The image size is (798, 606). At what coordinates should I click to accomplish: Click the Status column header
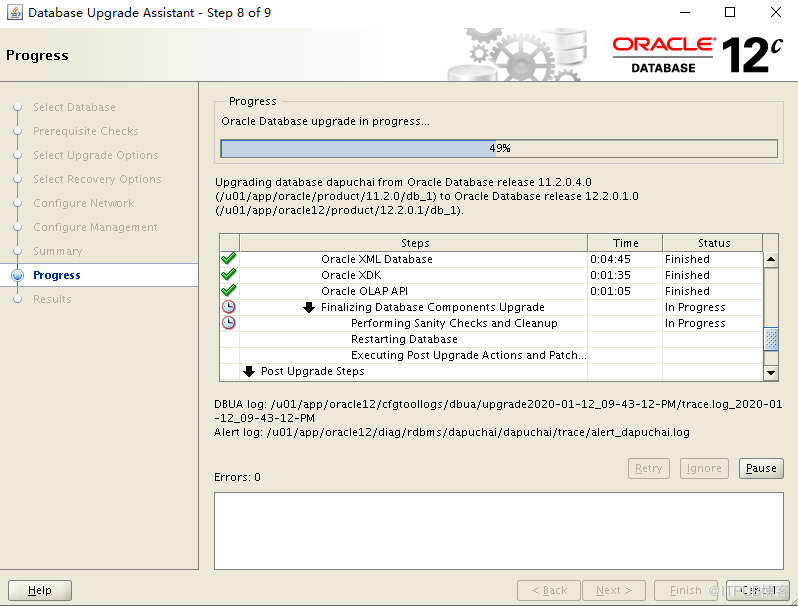712,243
